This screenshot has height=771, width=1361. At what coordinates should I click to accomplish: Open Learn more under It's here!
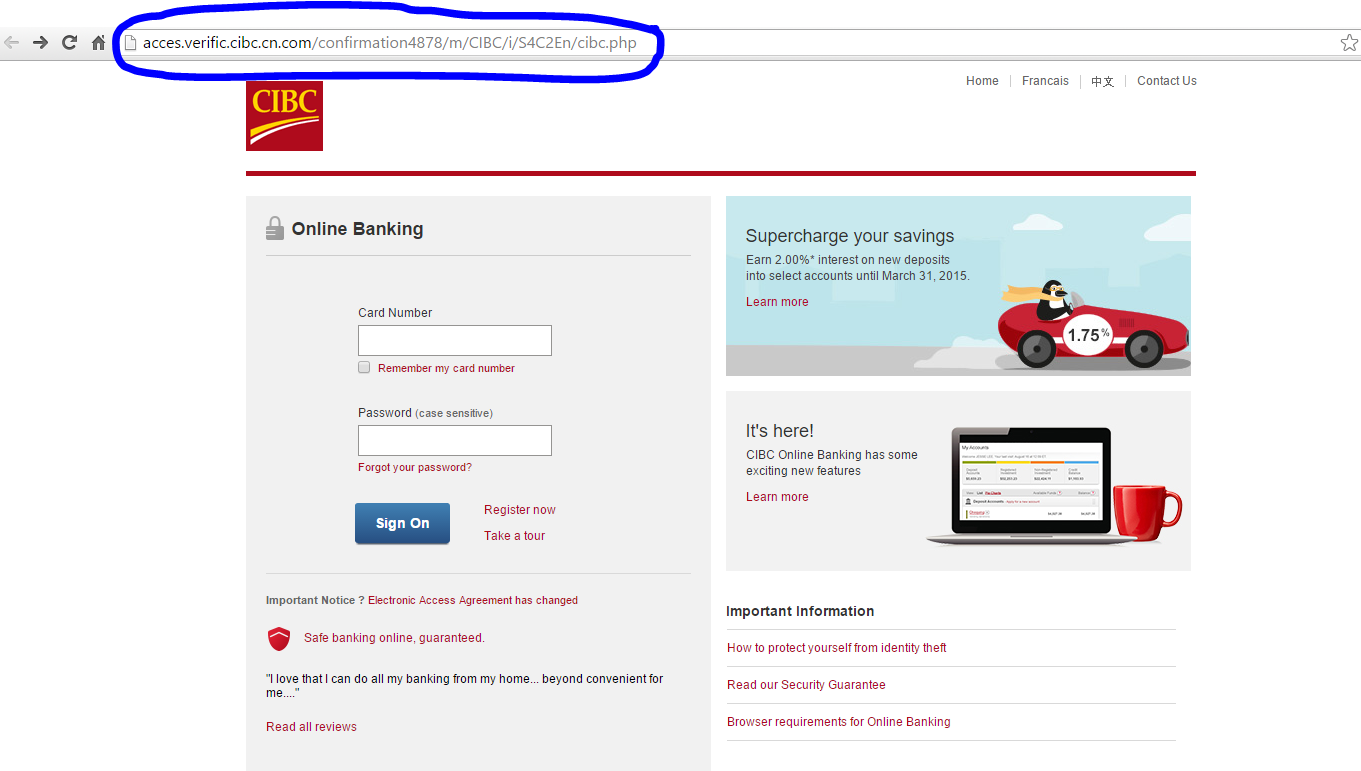tap(777, 497)
